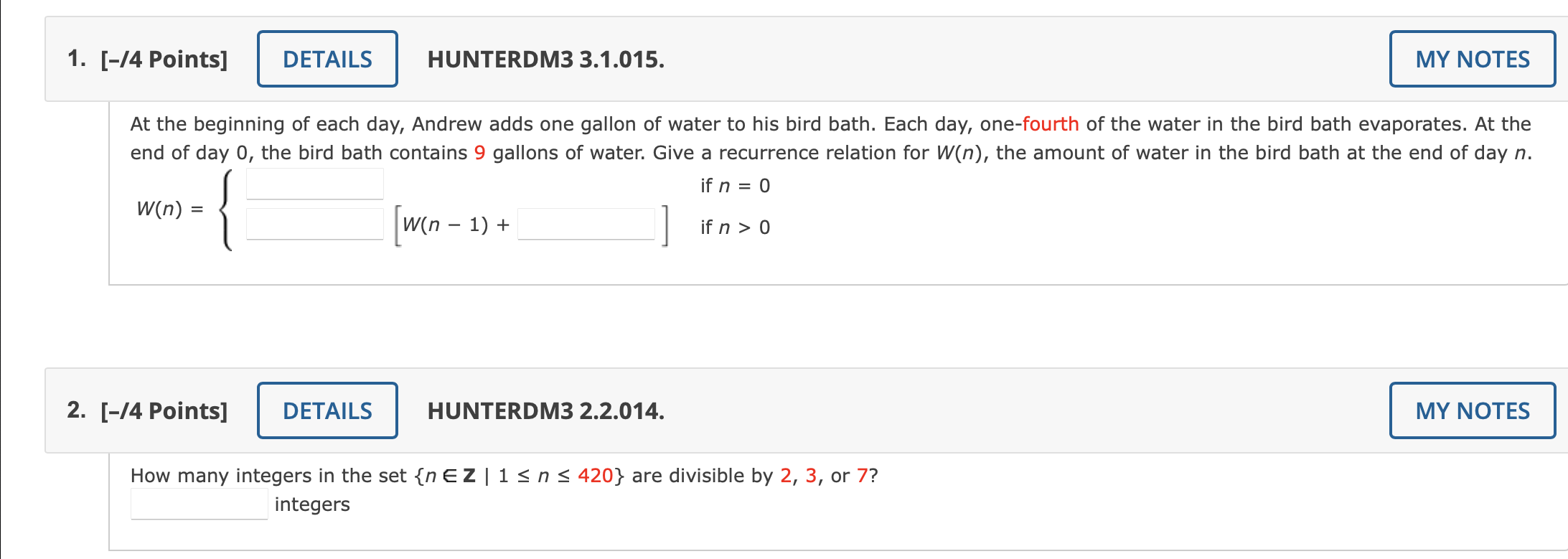Select the HUNTERDM3 3.1.015 assignment label
Viewport: 1568px width, 559px height.
point(545,59)
